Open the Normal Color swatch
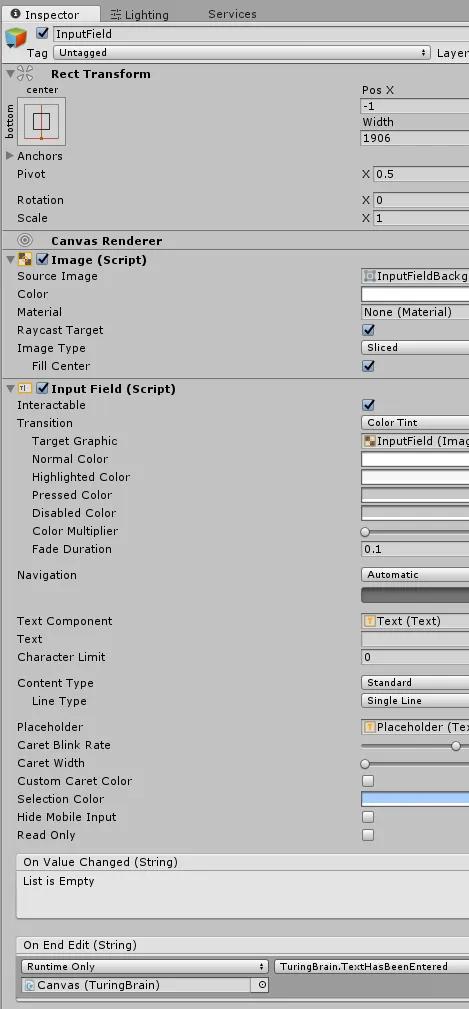Viewport: 469px width, 1009px height. 415,459
